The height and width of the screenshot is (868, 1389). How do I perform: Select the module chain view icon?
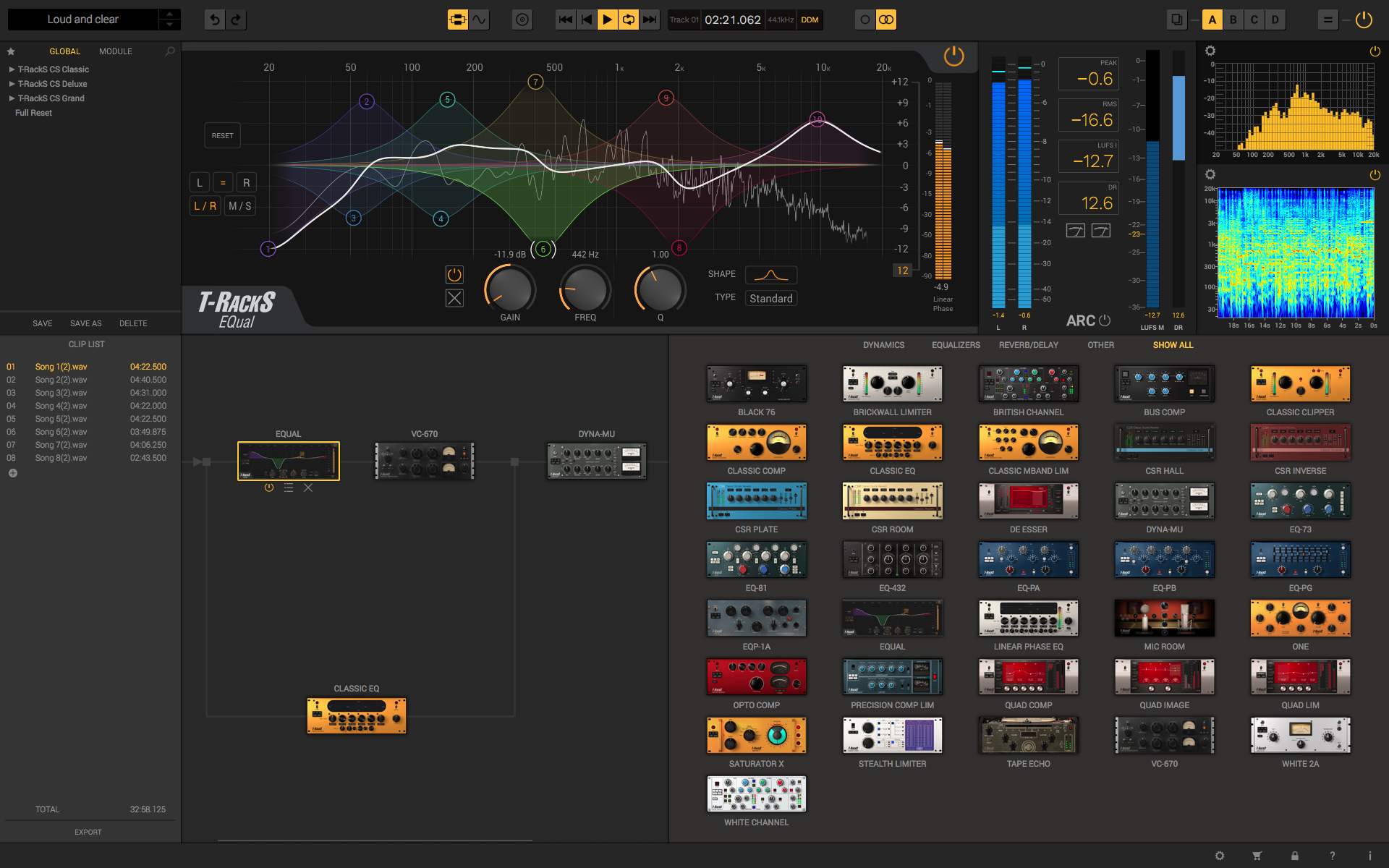point(457,20)
